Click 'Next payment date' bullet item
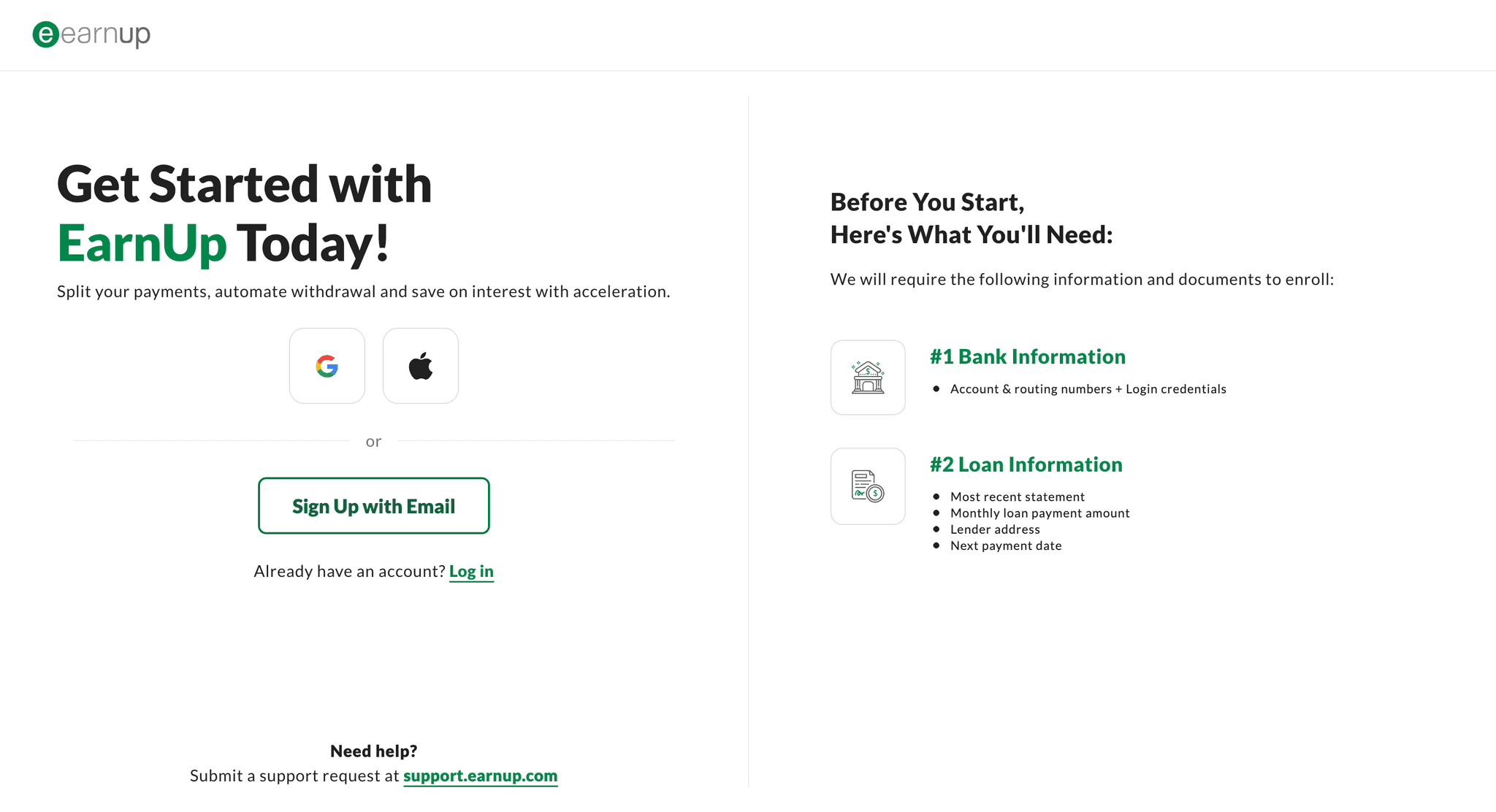1496x812 pixels. point(1006,545)
